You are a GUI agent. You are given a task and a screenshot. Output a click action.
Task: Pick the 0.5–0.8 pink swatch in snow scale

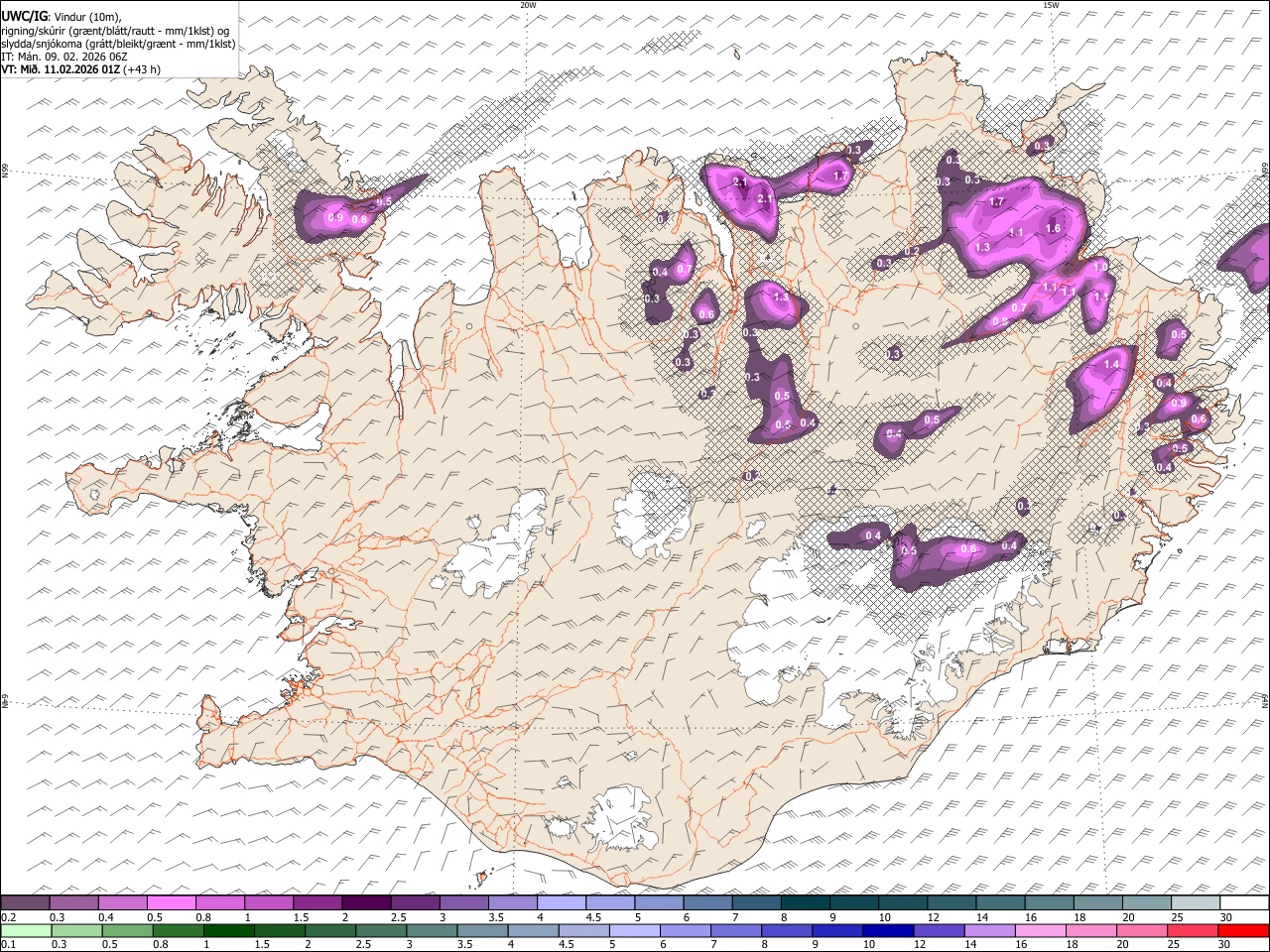172,902
